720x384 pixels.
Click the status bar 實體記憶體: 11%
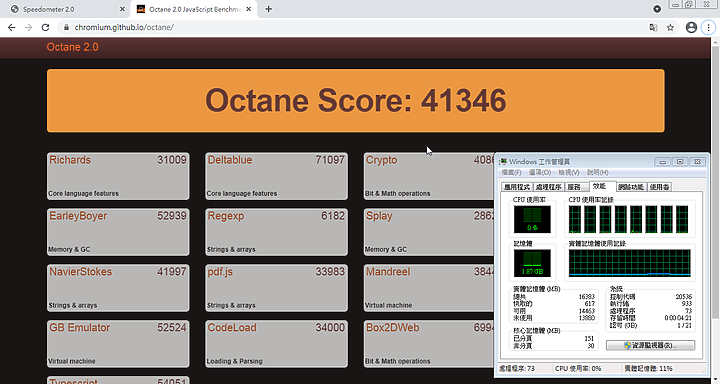(x=648, y=368)
